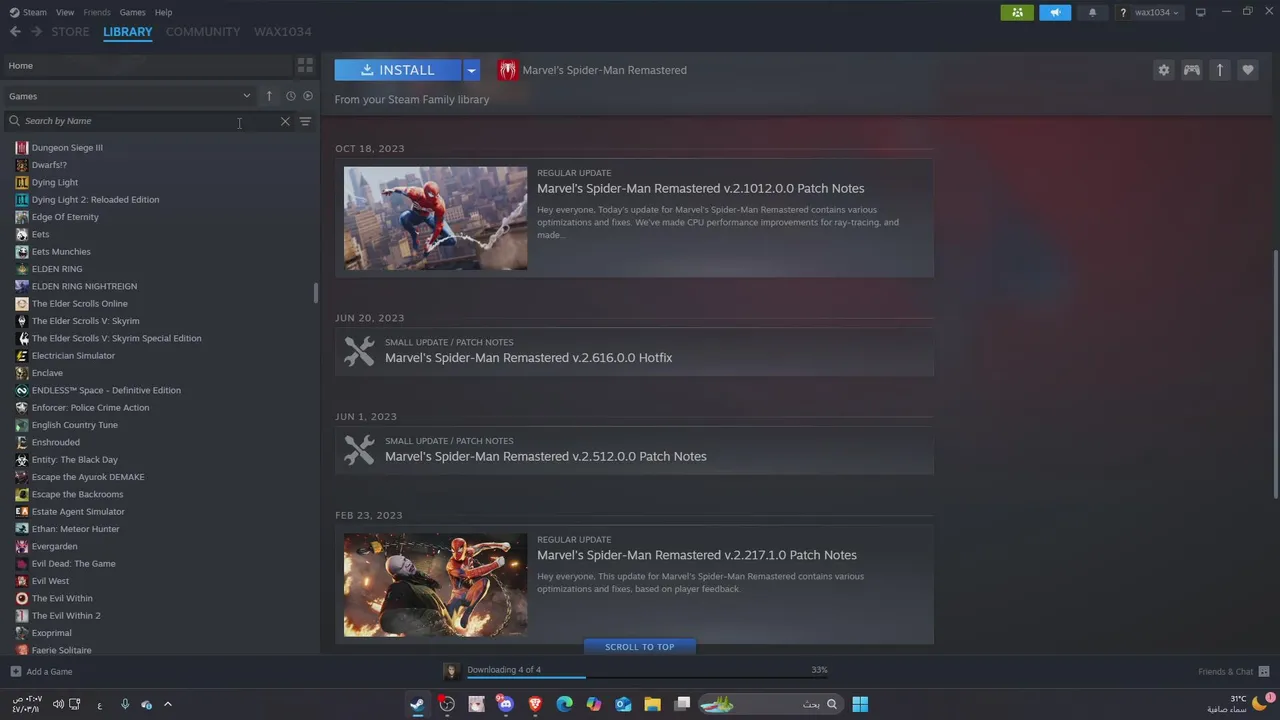Open Discord from the taskbar
Image resolution: width=1280 pixels, height=720 pixels.
pyautogui.click(x=505, y=704)
